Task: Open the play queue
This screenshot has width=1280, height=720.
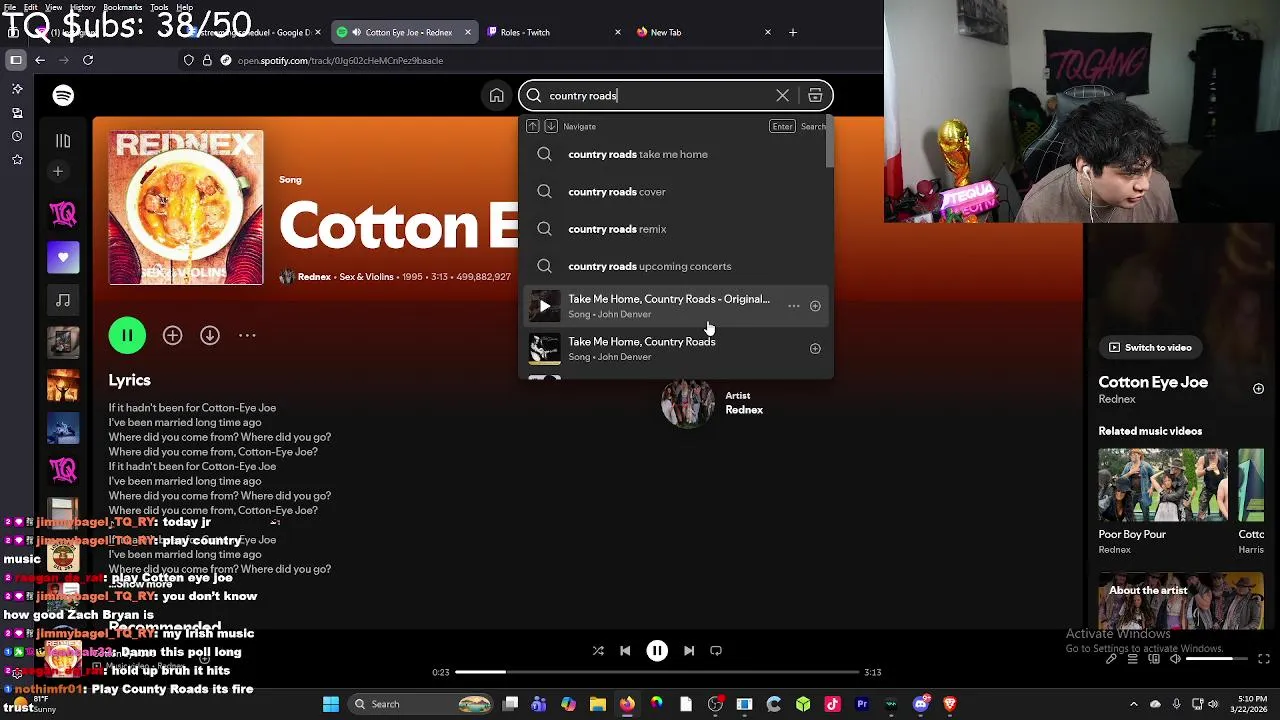Action: point(1132,659)
